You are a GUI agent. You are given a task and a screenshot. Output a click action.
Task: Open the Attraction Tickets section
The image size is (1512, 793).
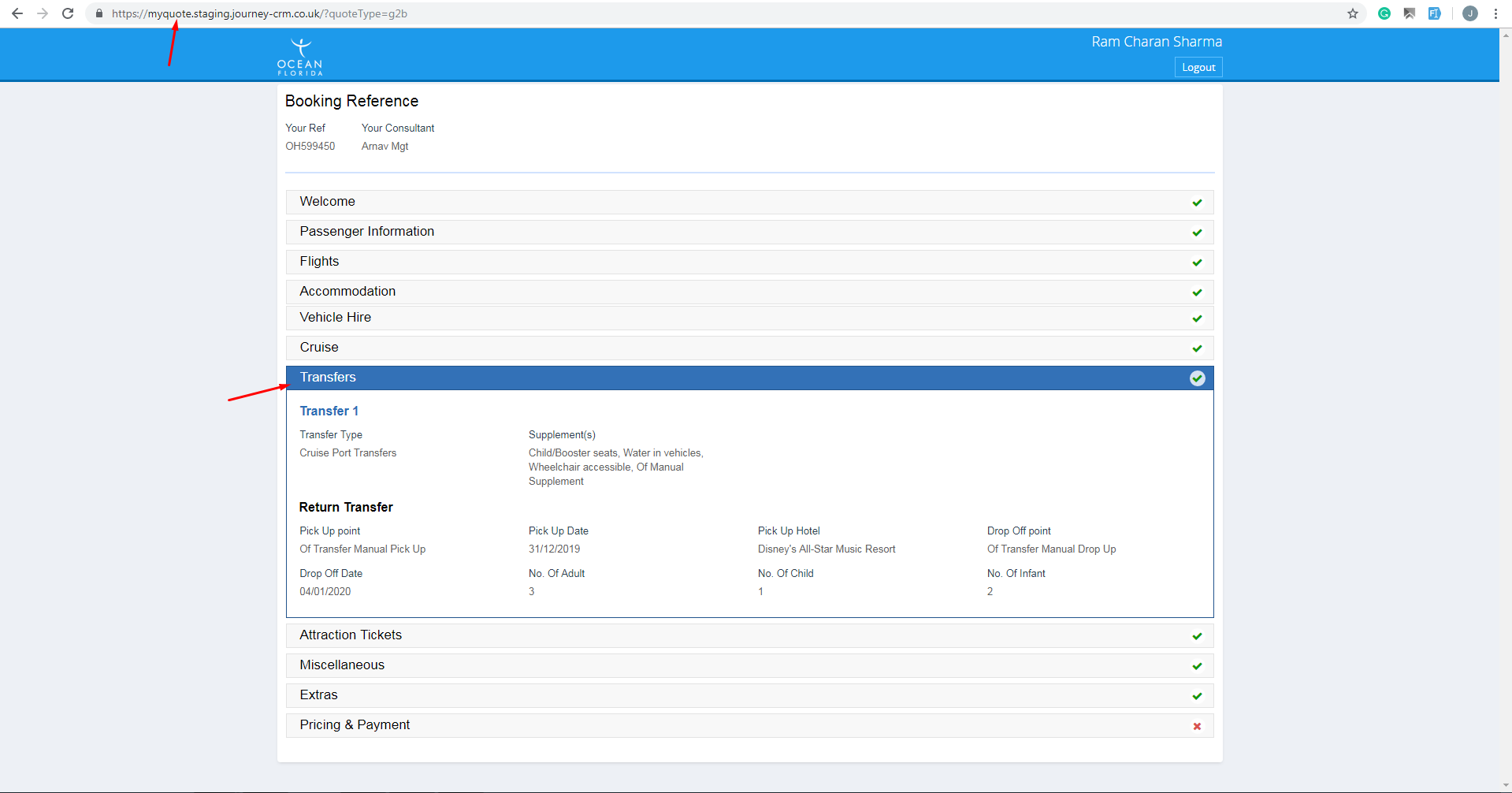[749, 635]
